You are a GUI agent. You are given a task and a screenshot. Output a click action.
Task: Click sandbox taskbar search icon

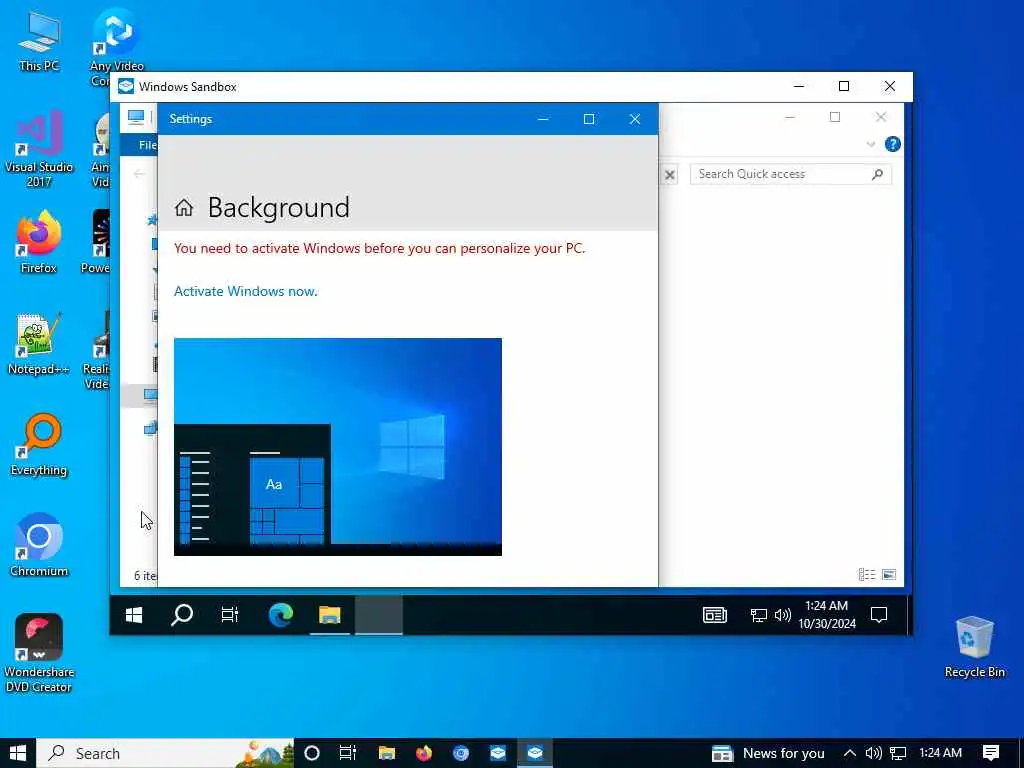point(182,615)
